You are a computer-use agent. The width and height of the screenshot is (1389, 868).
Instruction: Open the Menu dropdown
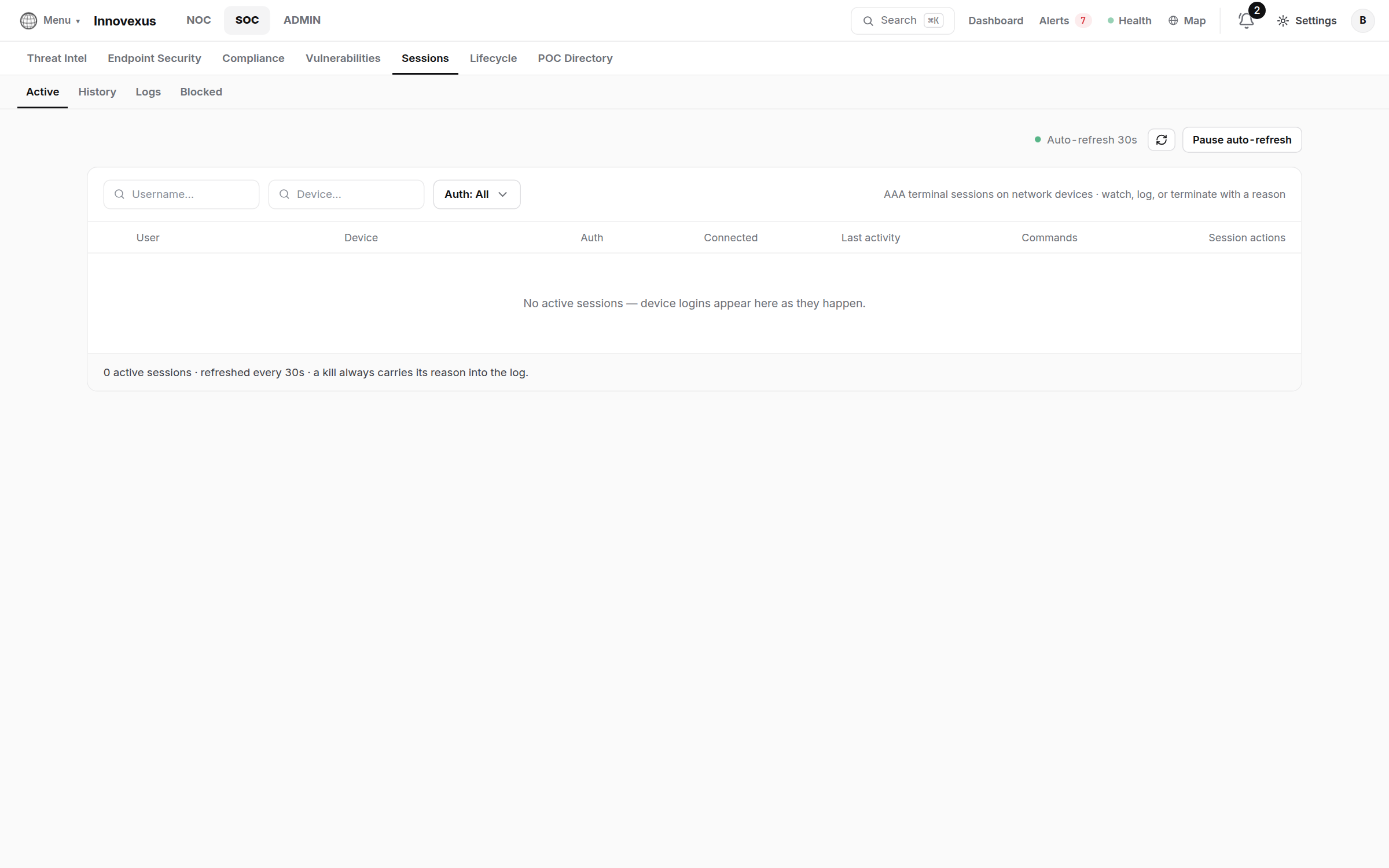pos(61,20)
